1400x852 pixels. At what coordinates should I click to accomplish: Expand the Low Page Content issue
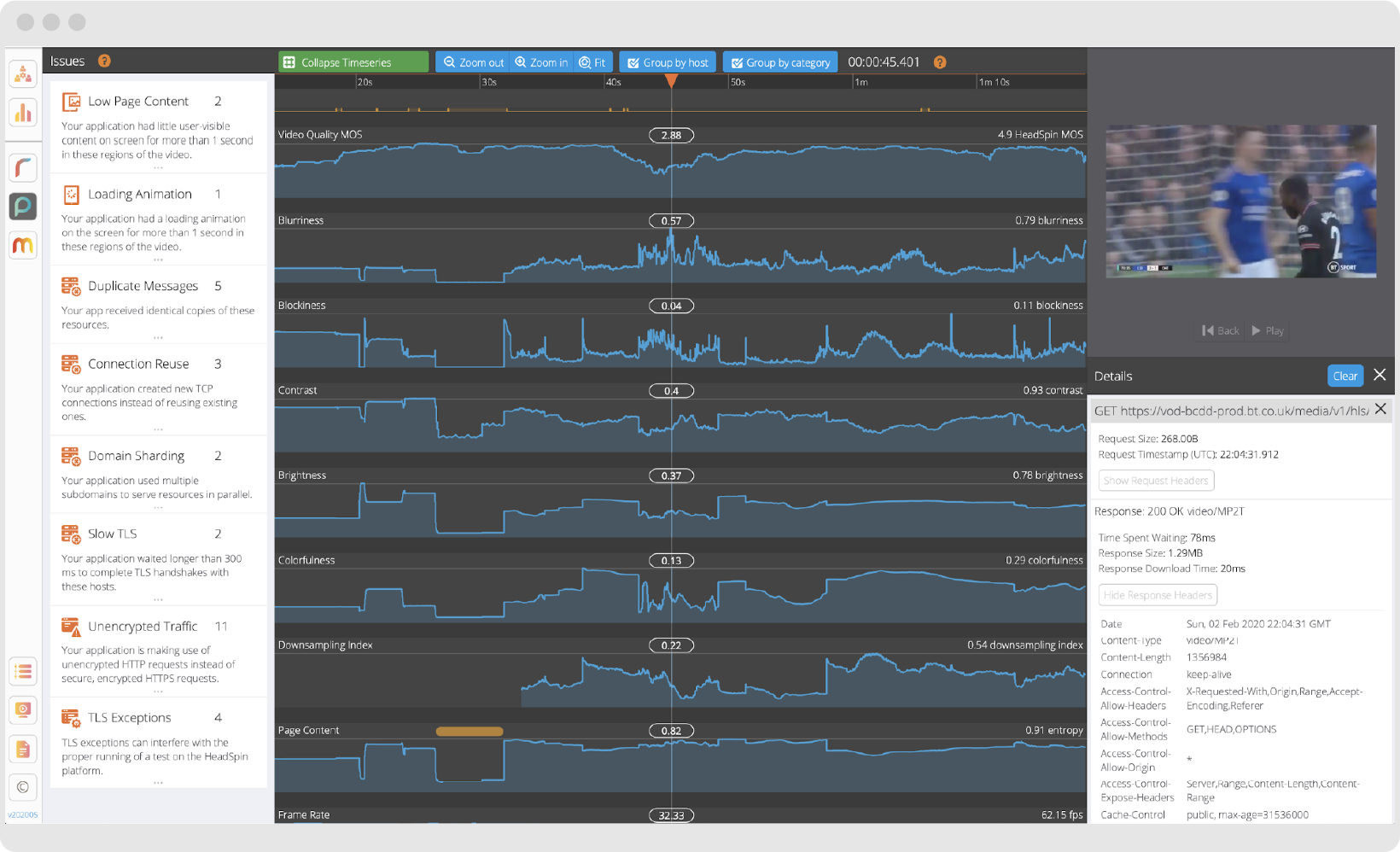[159, 126]
